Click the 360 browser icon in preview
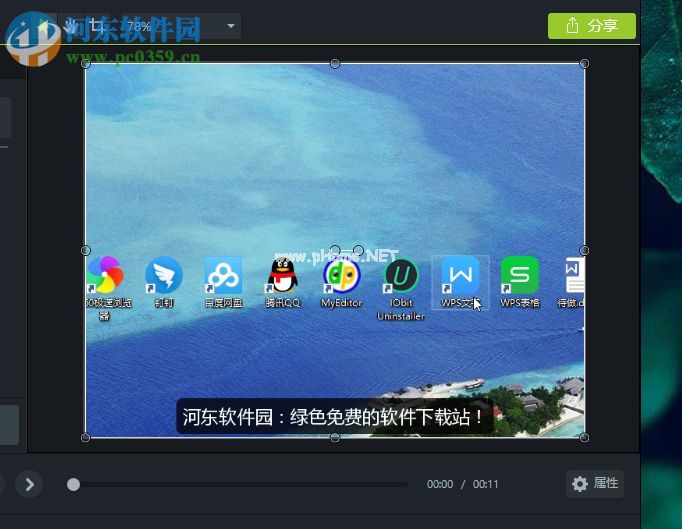The image size is (682, 529). tap(104, 274)
